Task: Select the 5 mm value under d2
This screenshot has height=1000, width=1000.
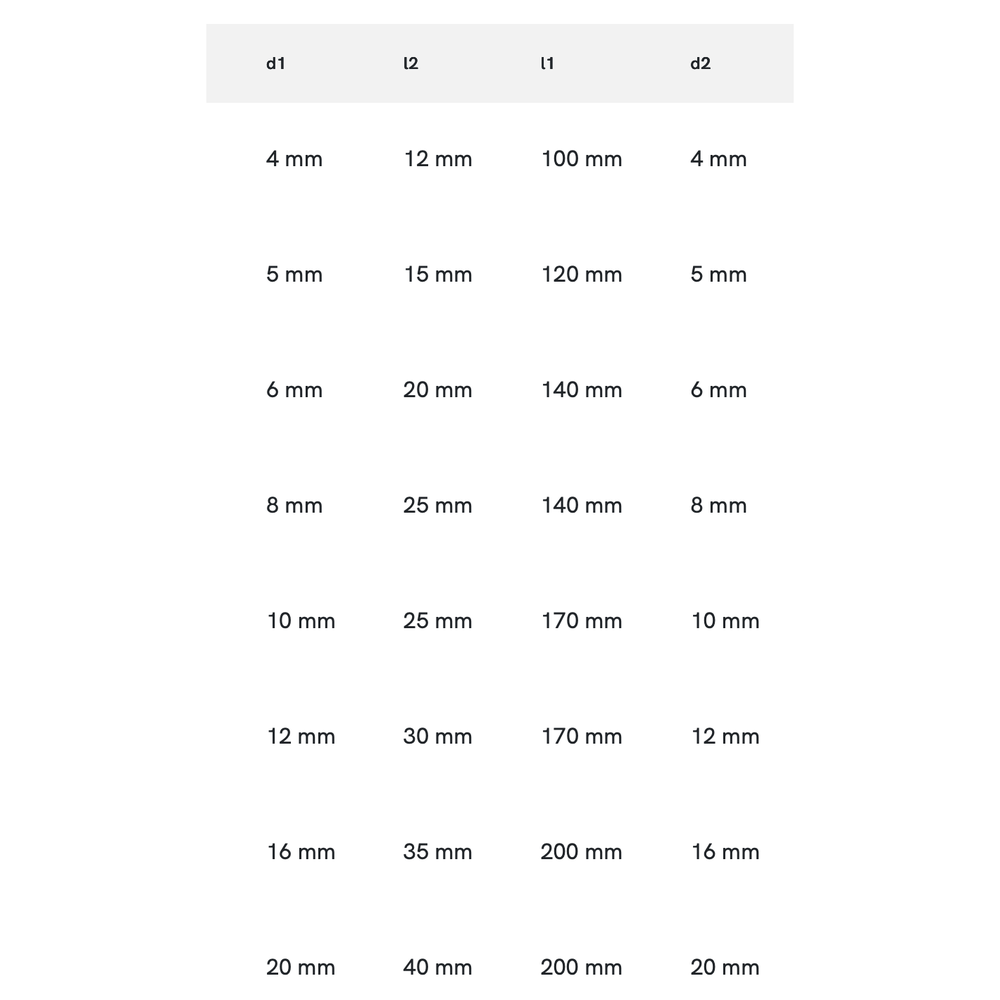Action: pos(718,275)
